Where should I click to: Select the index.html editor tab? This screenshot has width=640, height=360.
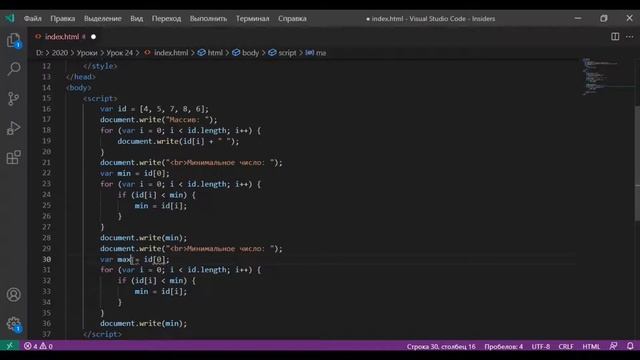point(62,37)
